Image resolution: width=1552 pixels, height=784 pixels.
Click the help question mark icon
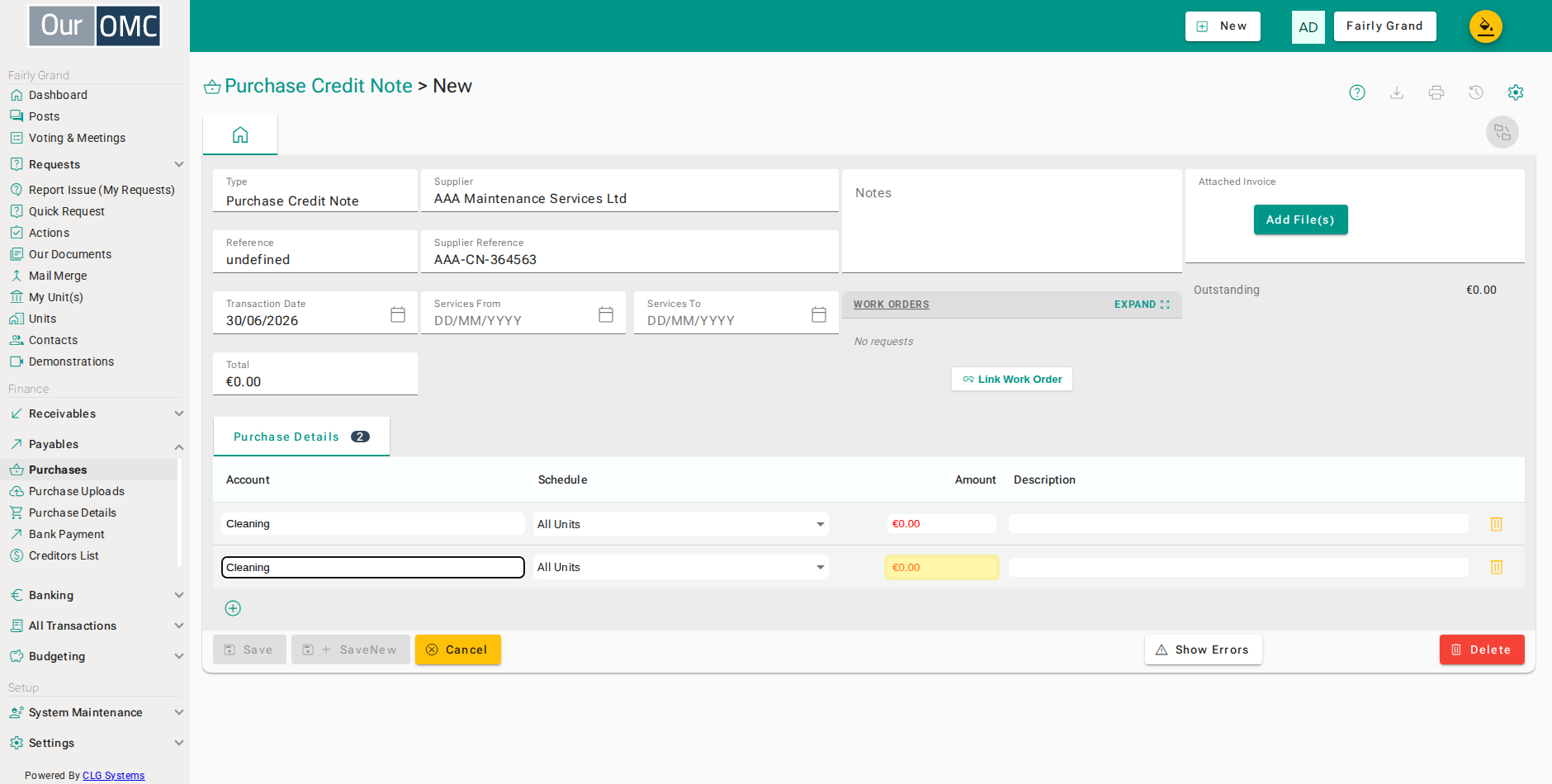(x=1357, y=92)
